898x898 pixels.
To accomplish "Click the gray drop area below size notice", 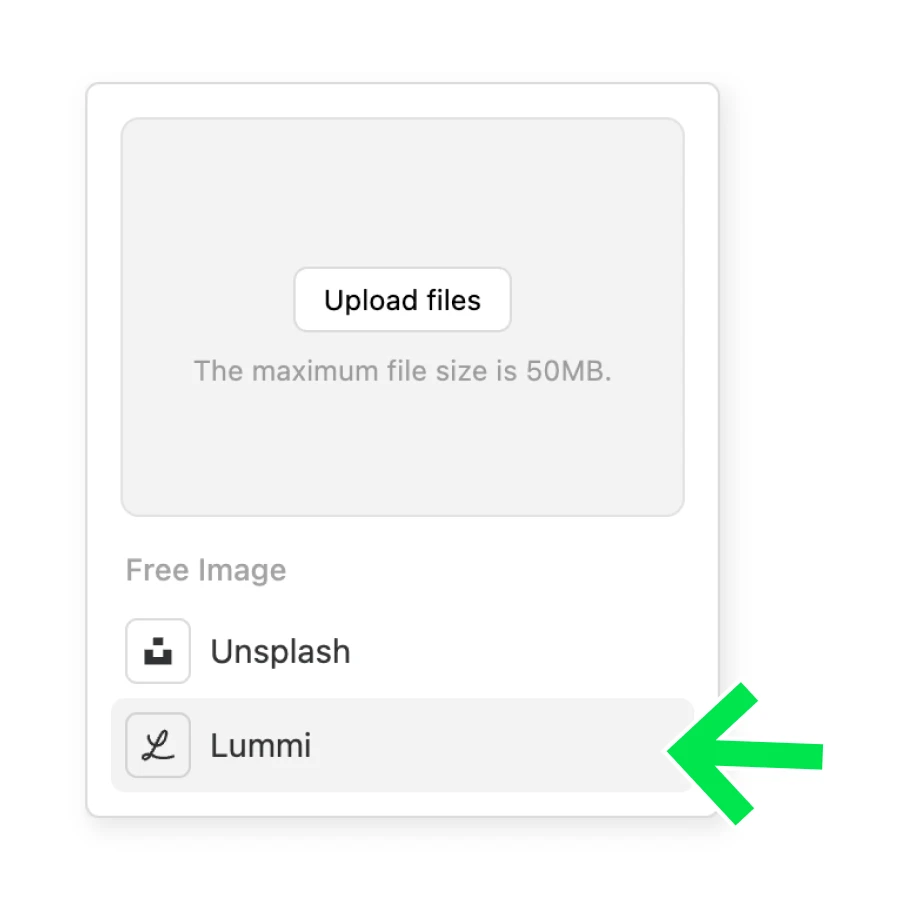I will coord(402,450).
